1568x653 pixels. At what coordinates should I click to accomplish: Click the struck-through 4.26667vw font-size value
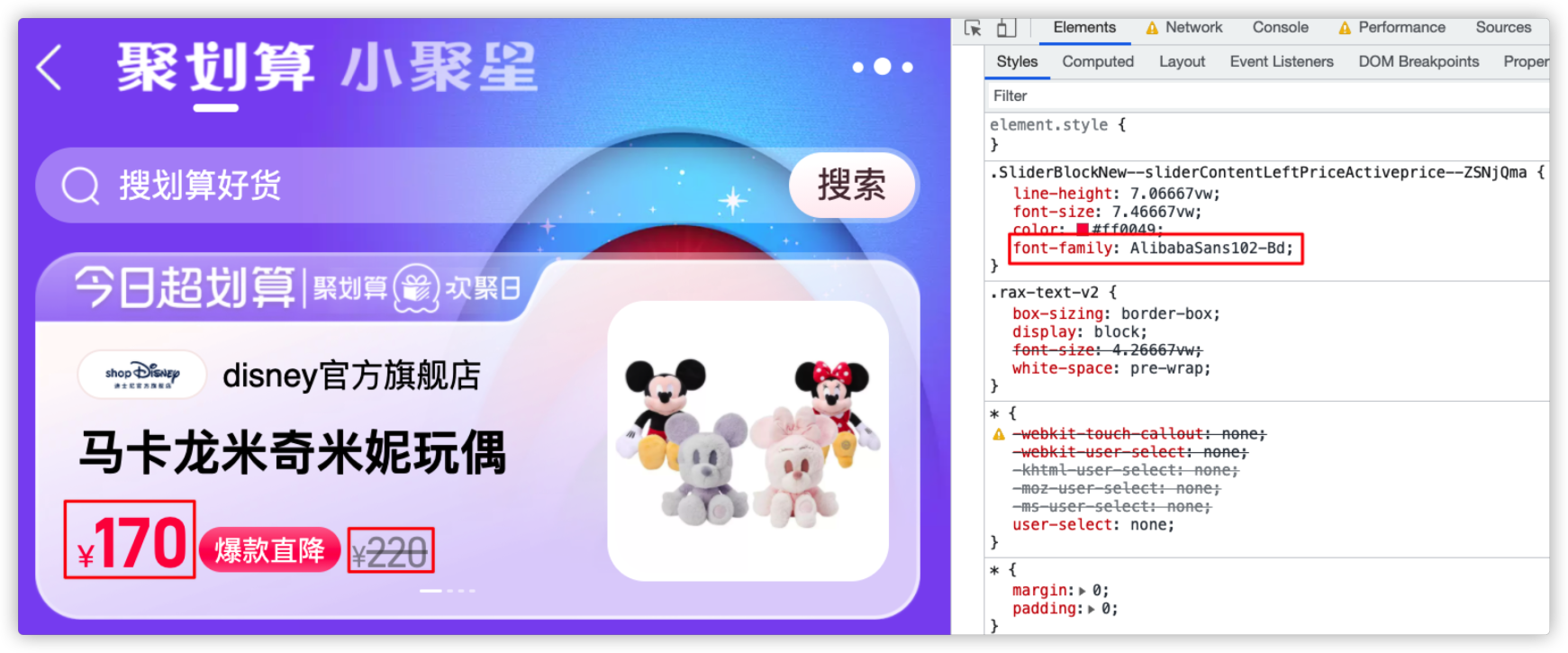click(x=1152, y=350)
